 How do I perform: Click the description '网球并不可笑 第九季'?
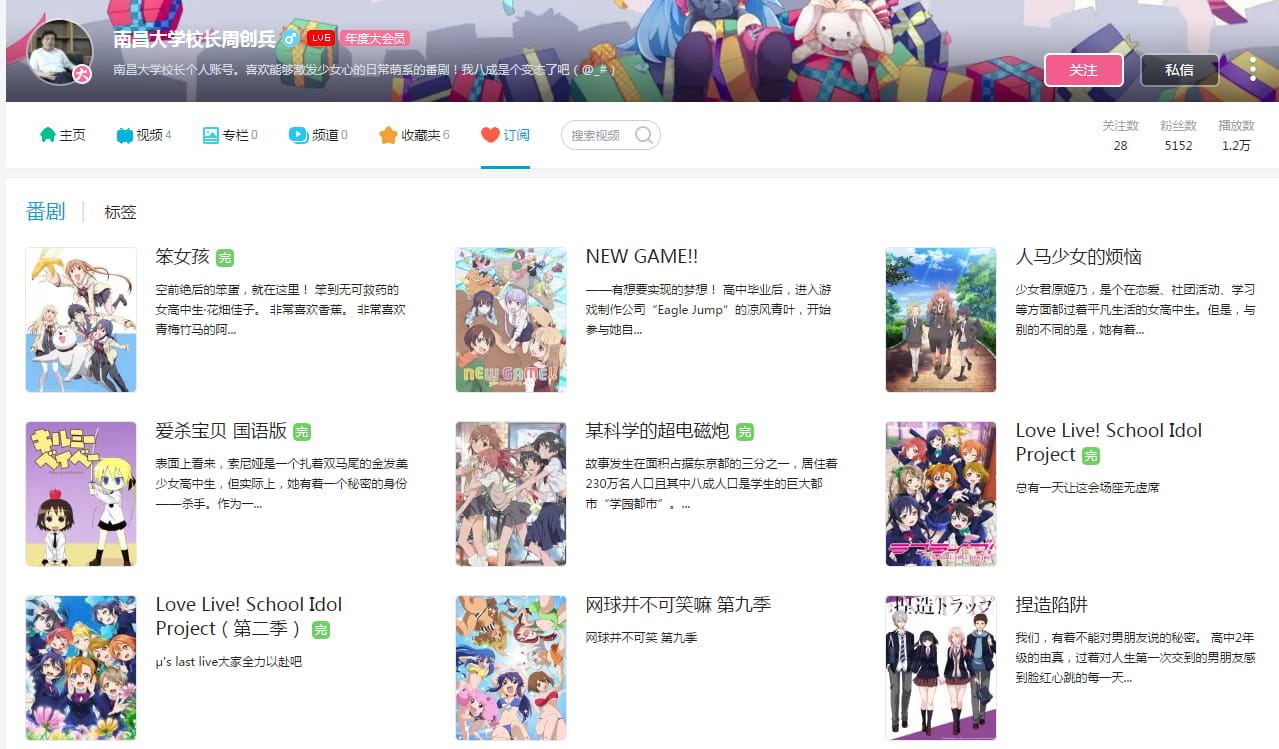(x=642, y=638)
